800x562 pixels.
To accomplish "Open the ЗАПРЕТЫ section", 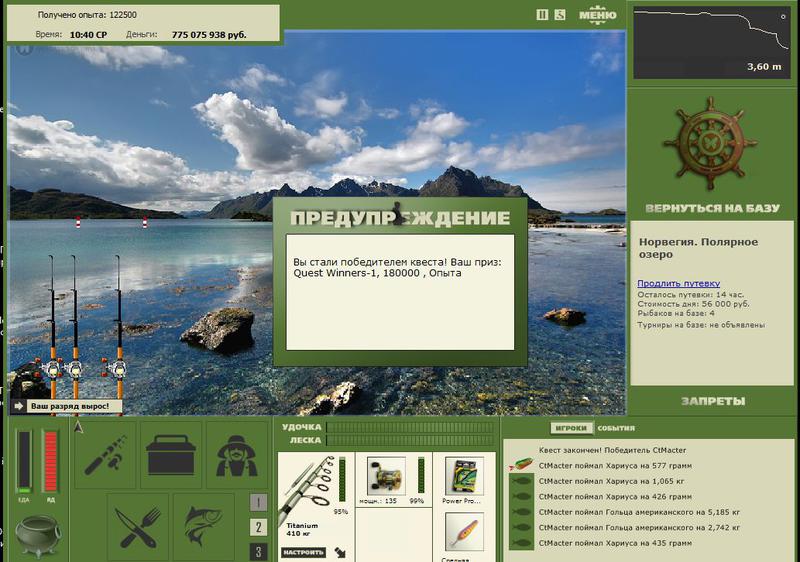I will coord(713,401).
